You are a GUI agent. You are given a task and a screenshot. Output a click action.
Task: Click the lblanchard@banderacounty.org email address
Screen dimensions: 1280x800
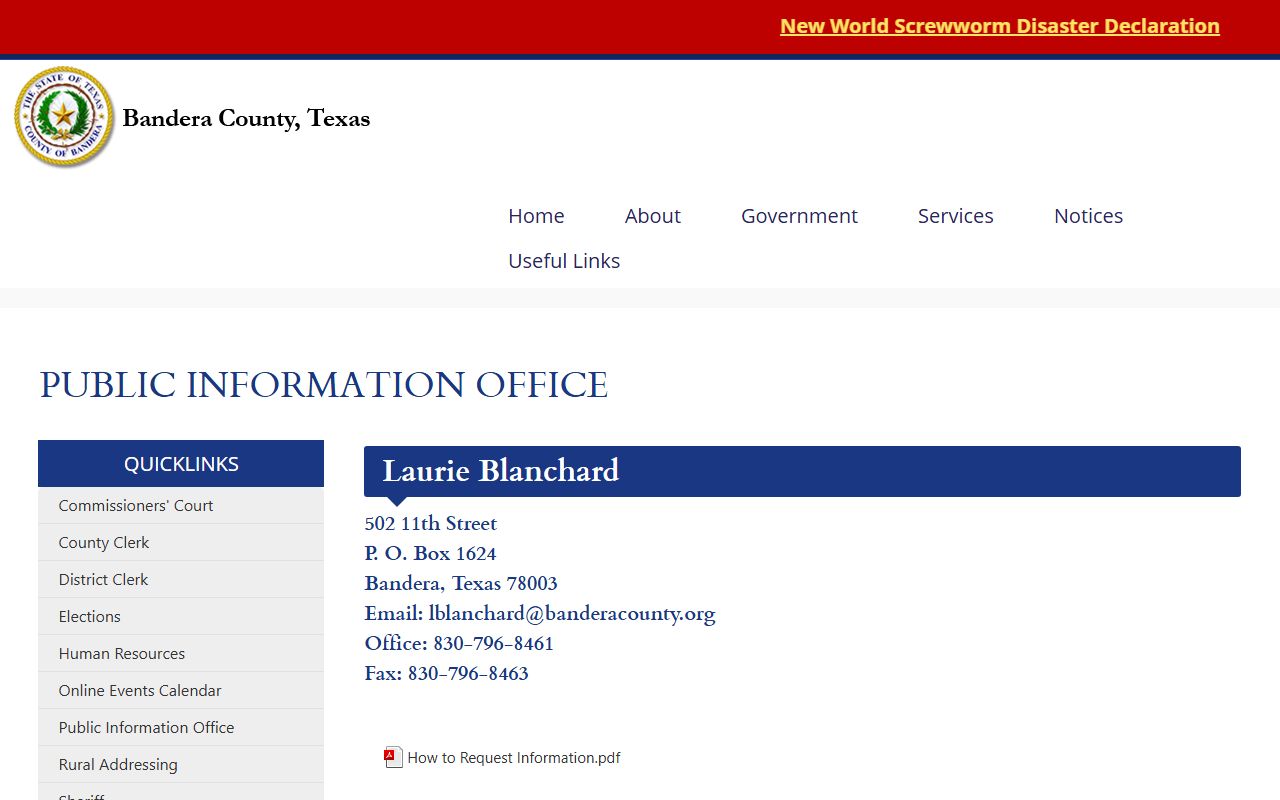[572, 613]
